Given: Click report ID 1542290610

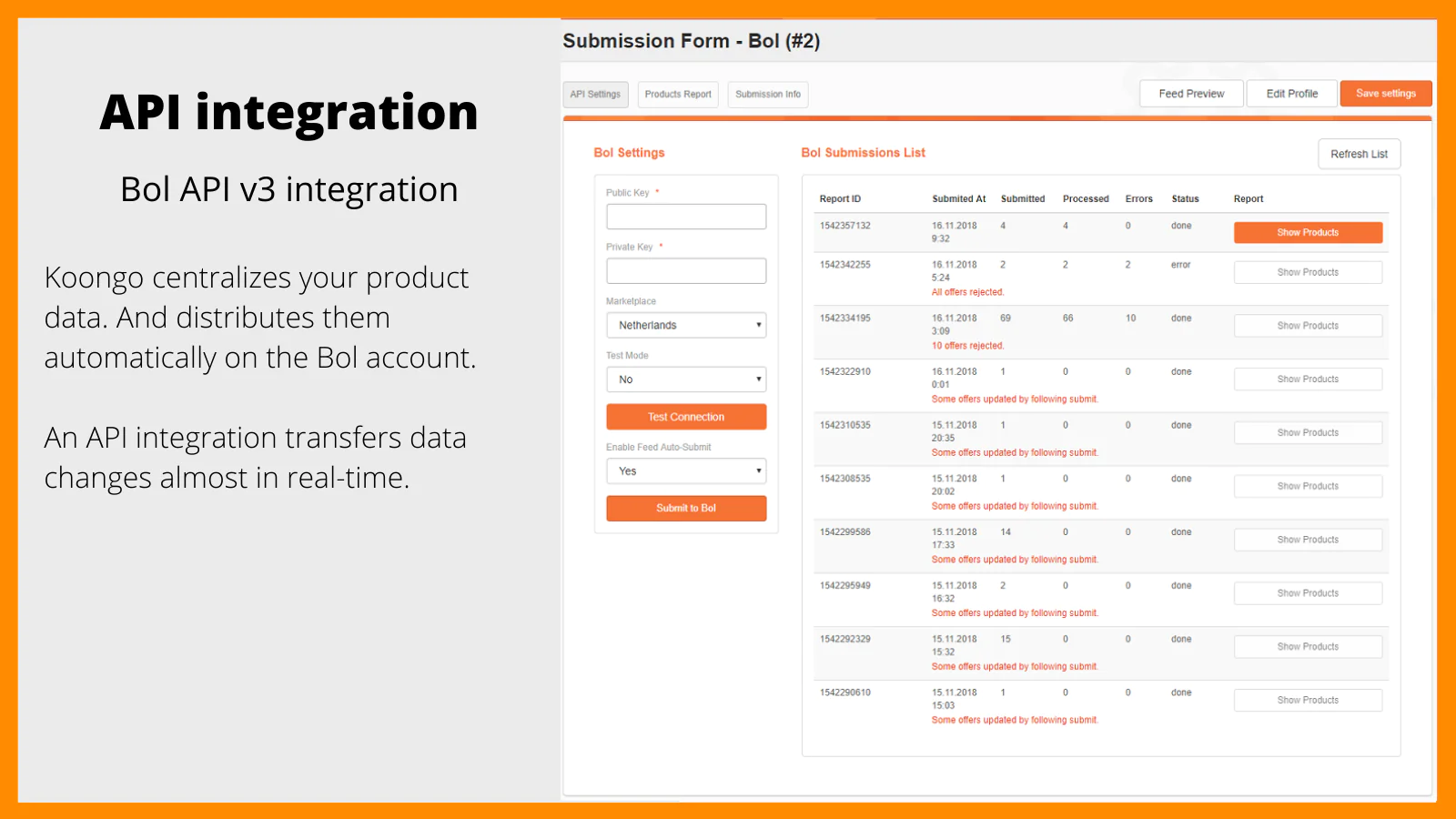Looking at the screenshot, I should 845,693.
